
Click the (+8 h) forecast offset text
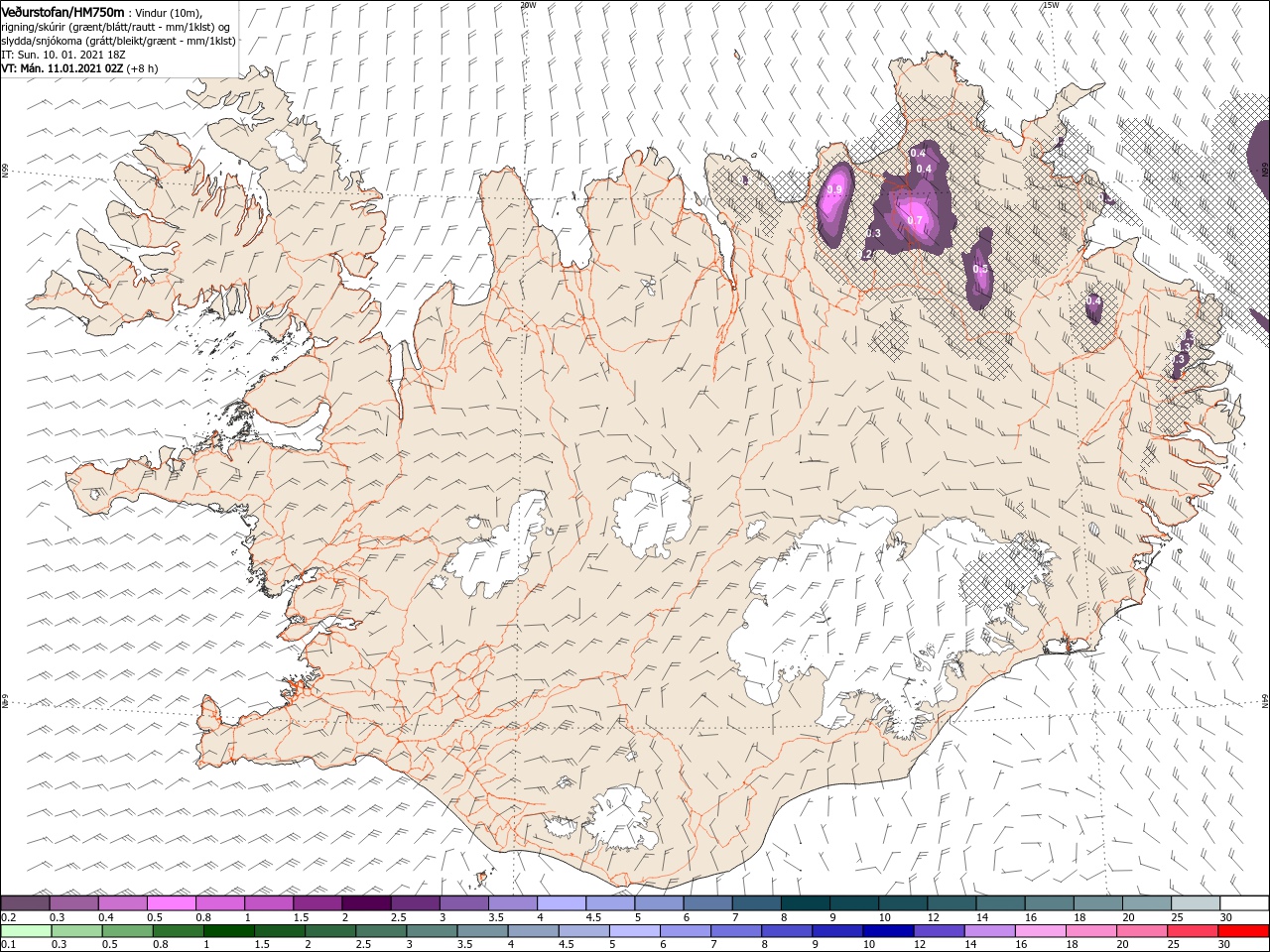point(143,68)
